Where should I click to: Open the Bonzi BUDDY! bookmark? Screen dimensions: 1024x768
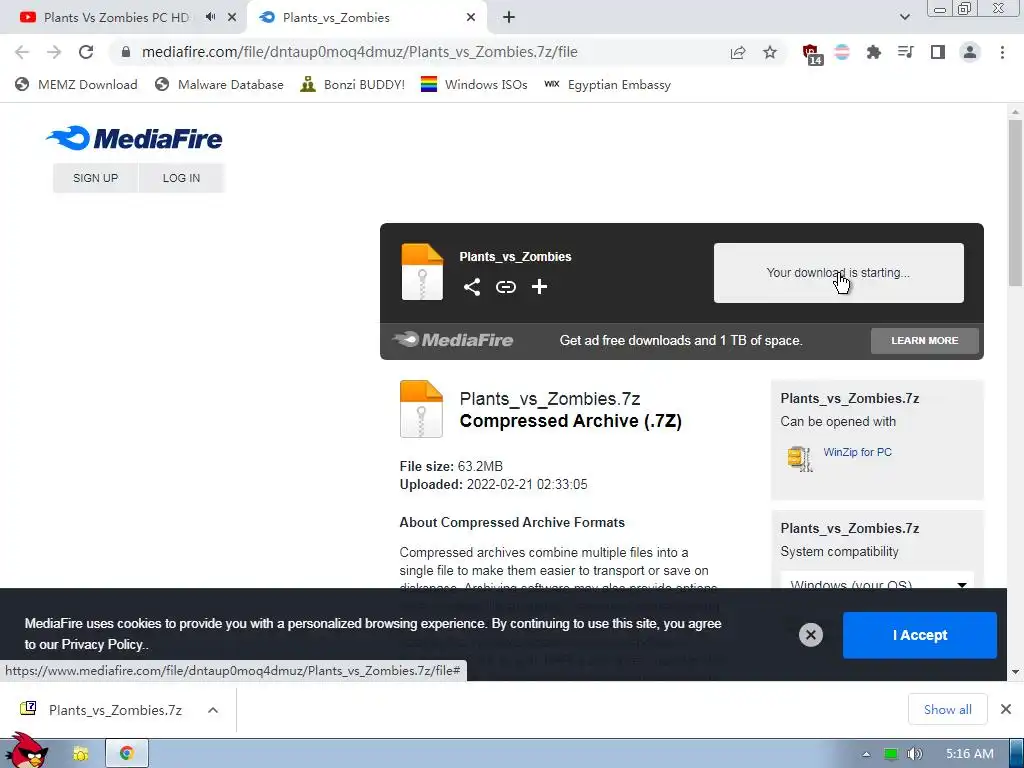353,85
